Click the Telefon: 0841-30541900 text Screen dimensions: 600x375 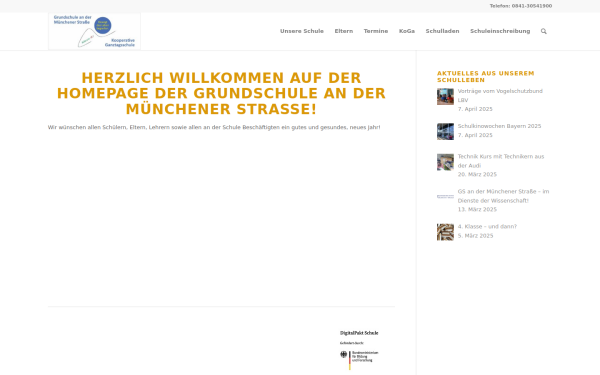point(521,6)
